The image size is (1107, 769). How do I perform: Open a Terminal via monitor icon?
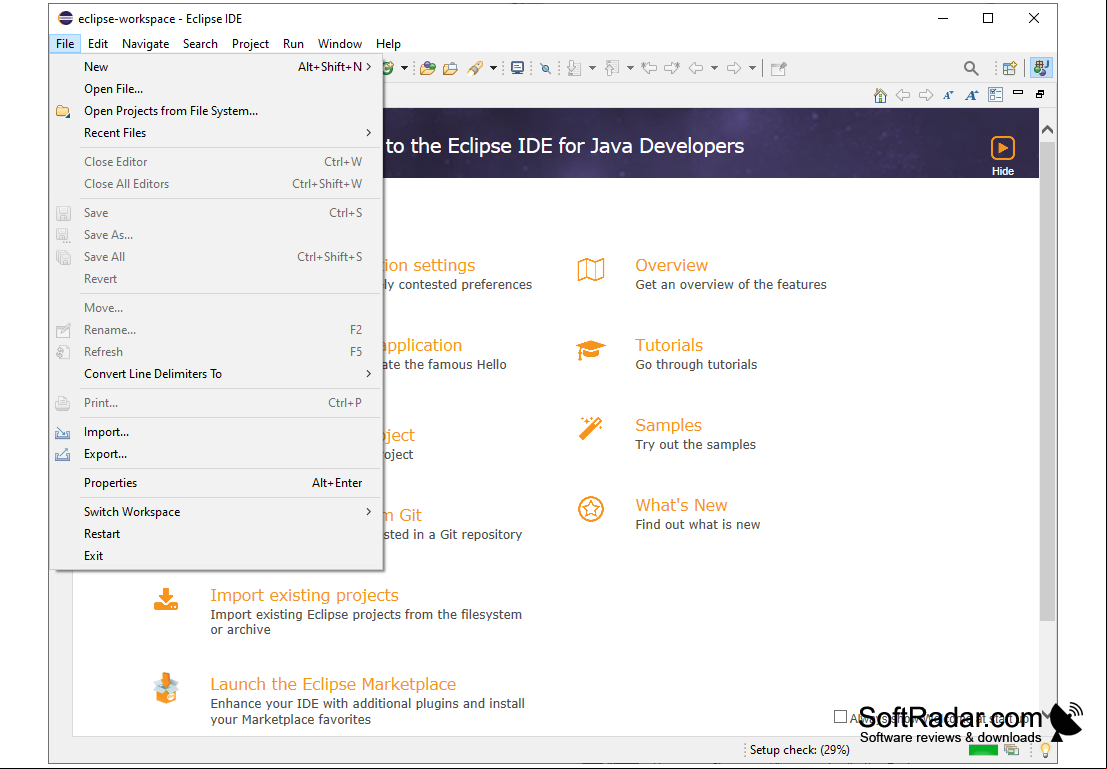click(517, 68)
